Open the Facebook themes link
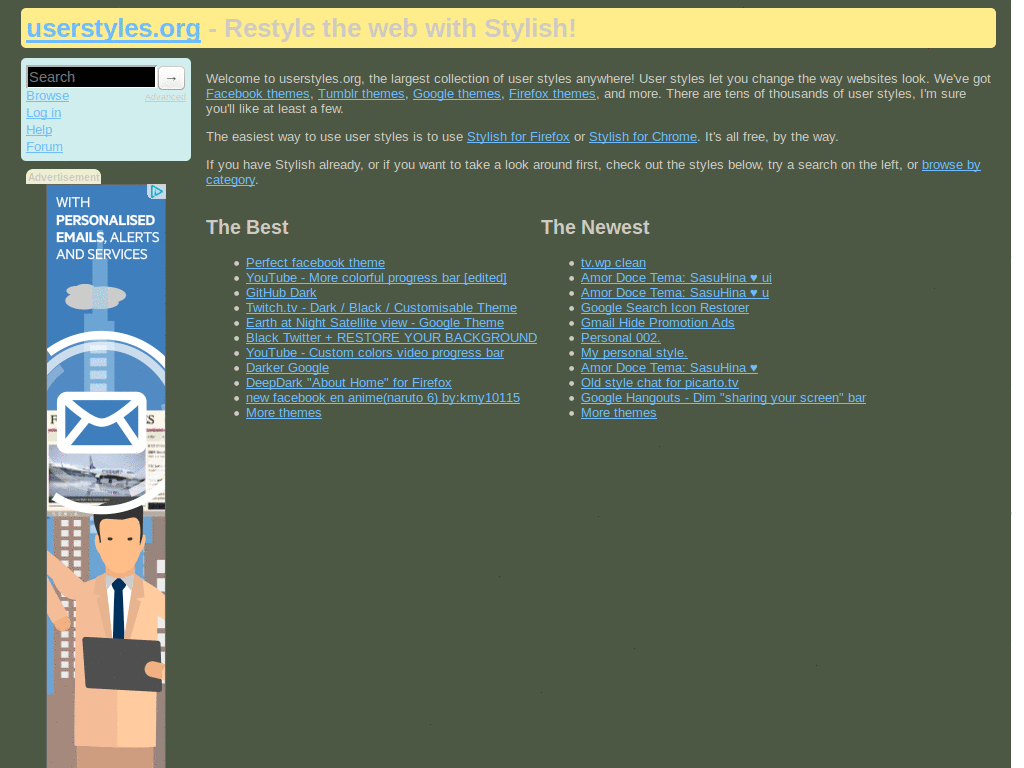The width and height of the screenshot is (1024, 768). point(257,94)
